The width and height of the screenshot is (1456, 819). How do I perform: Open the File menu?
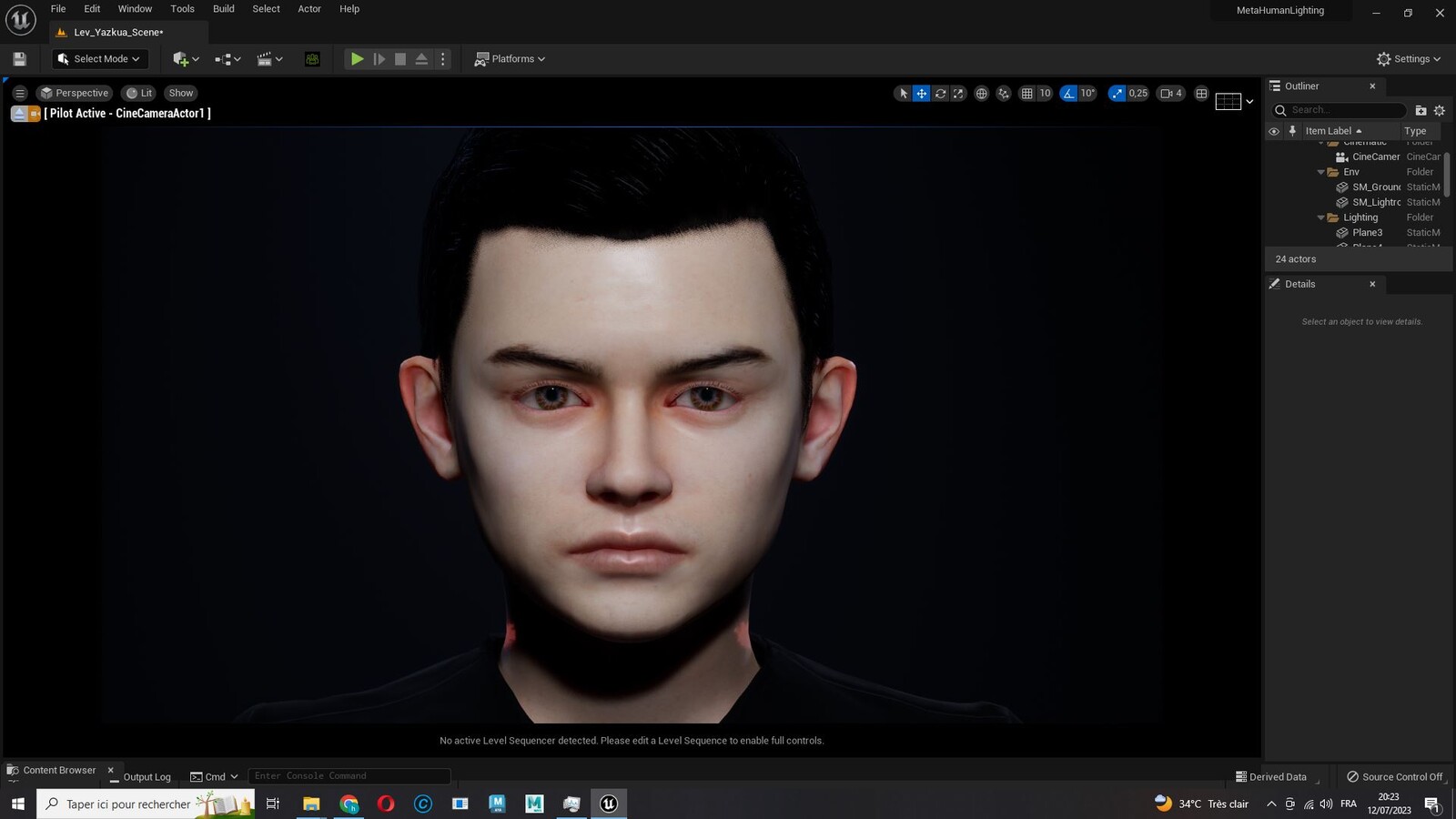click(58, 9)
